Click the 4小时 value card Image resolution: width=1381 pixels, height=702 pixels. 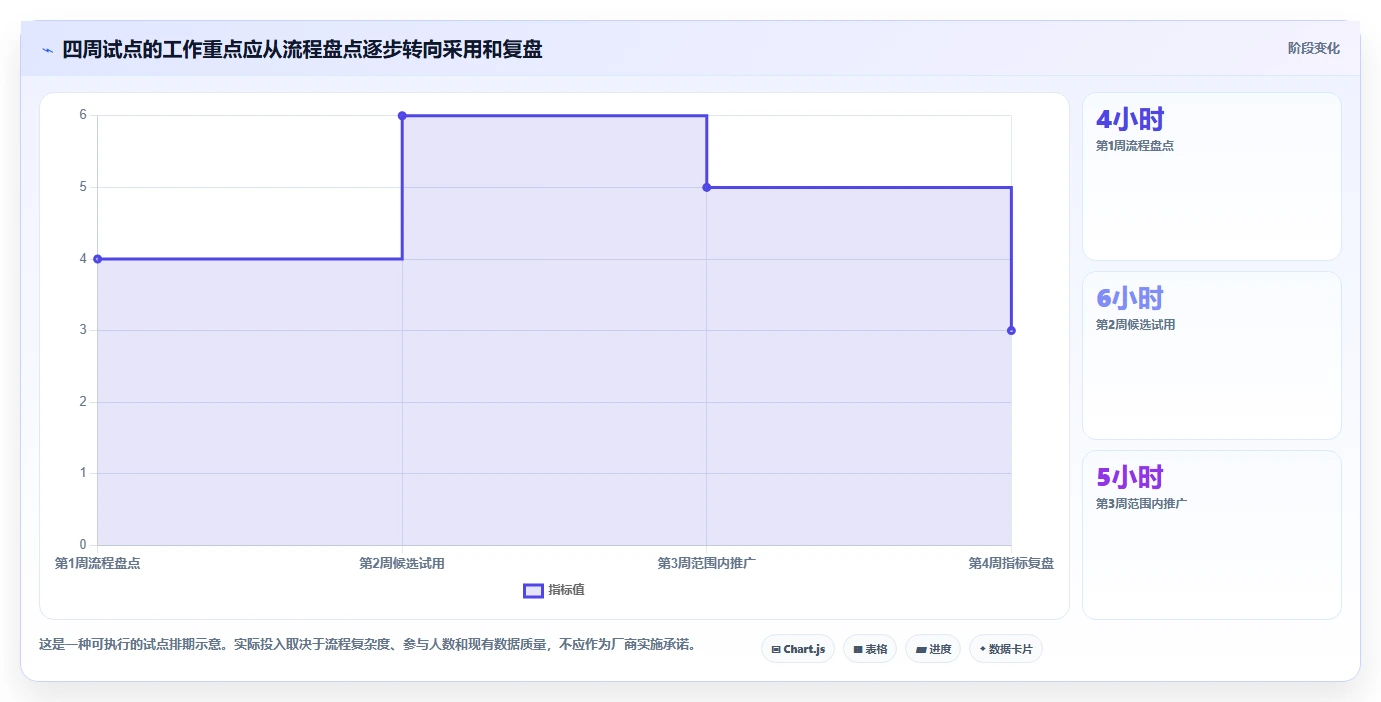coord(1211,177)
